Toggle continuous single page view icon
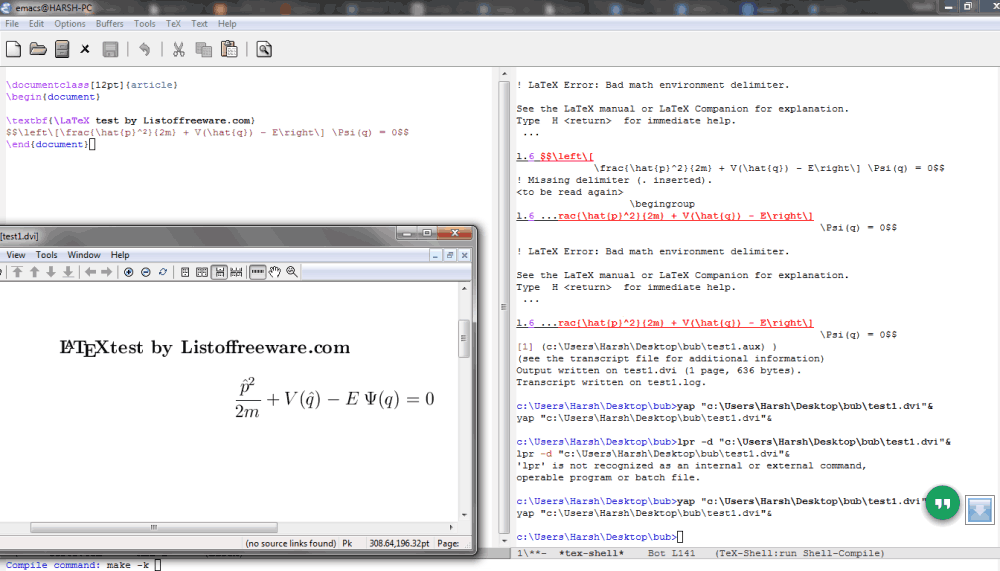Image resolution: width=1000 pixels, height=571 pixels. 219,272
